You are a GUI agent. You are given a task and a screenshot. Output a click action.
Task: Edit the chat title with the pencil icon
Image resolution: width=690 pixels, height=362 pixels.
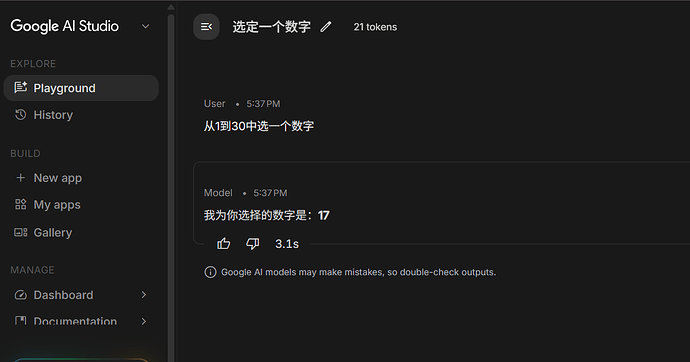click(x=326, y=27)
